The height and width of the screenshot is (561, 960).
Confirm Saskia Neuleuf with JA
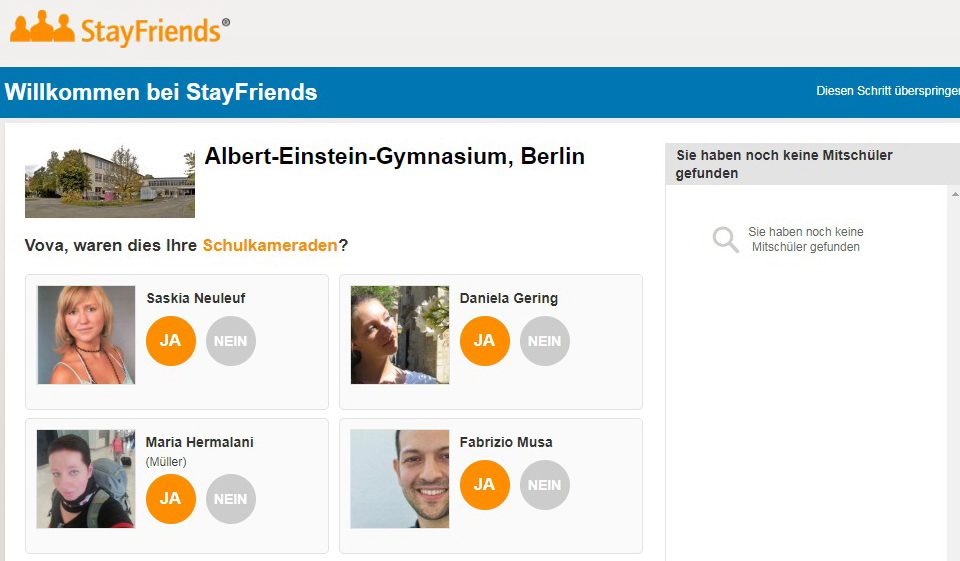(x=171, y=341)
